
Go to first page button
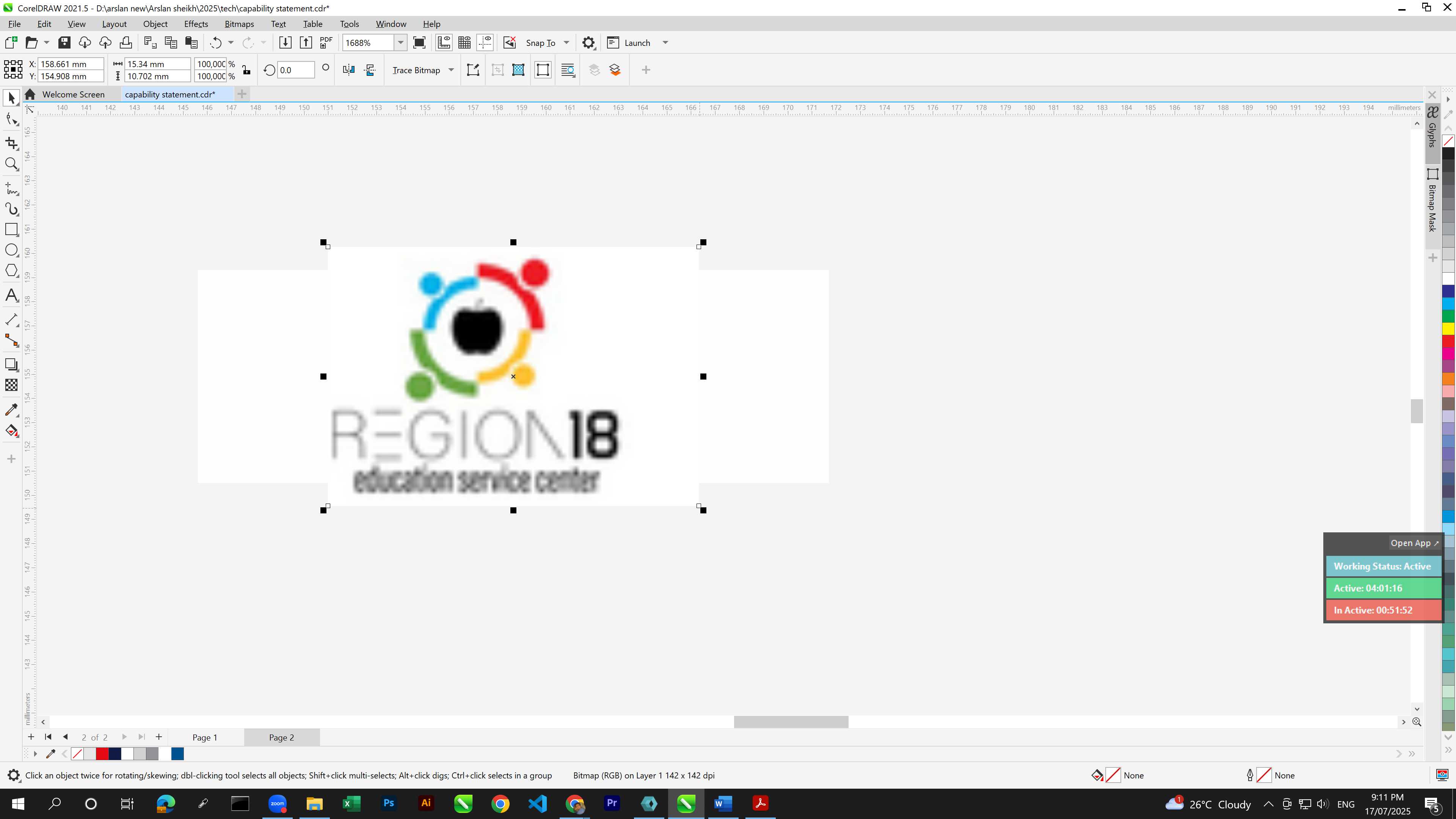pyautogui.click(x=48, y=737)
